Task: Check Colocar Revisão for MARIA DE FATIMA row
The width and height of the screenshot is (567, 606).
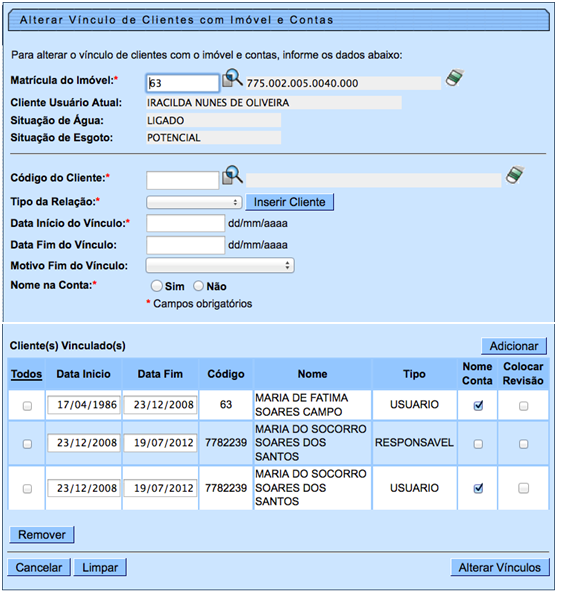Action: coord(523,406)
